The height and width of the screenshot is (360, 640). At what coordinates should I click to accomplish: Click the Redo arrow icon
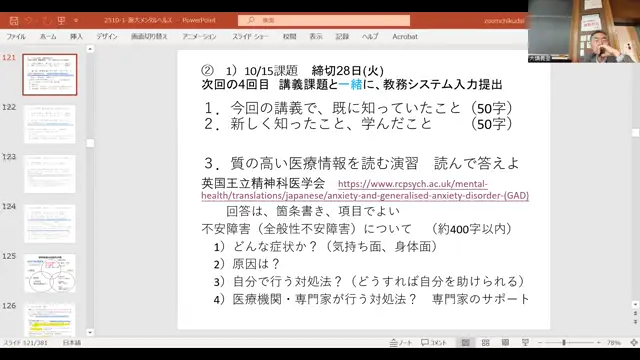coord(46,20)
